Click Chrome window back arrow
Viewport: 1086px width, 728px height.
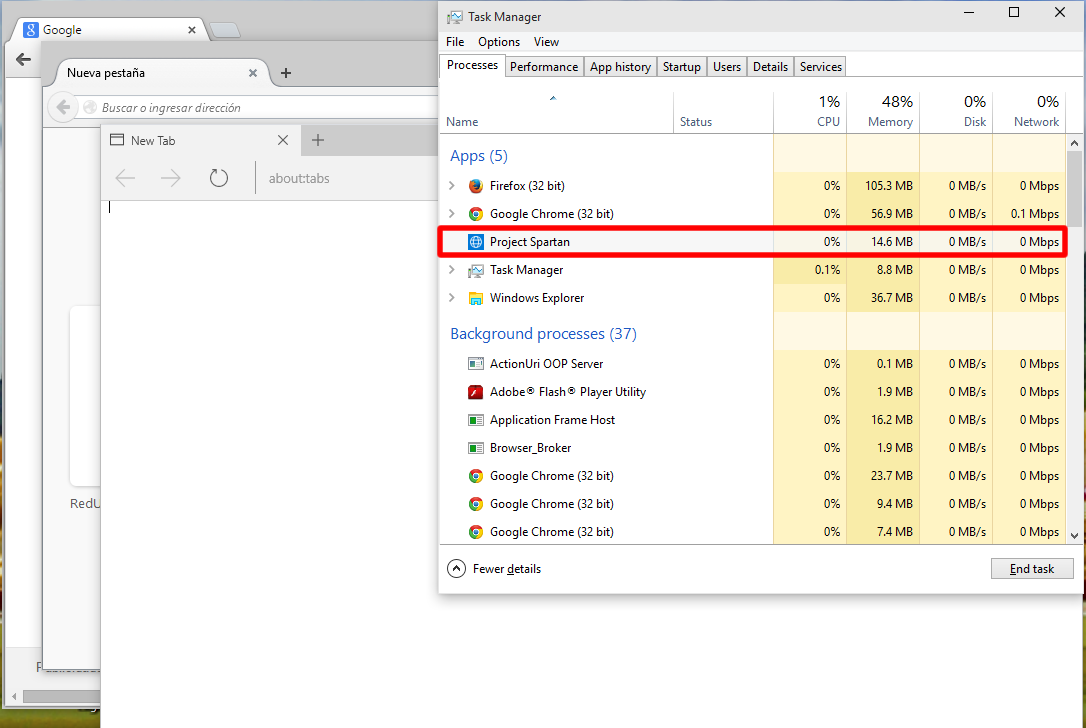(23, 60)
